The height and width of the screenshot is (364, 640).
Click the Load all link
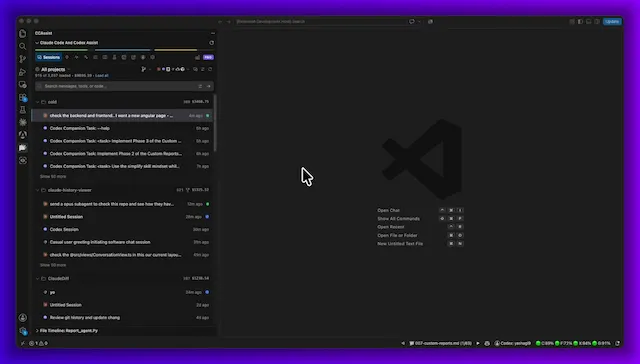point(102,75)
